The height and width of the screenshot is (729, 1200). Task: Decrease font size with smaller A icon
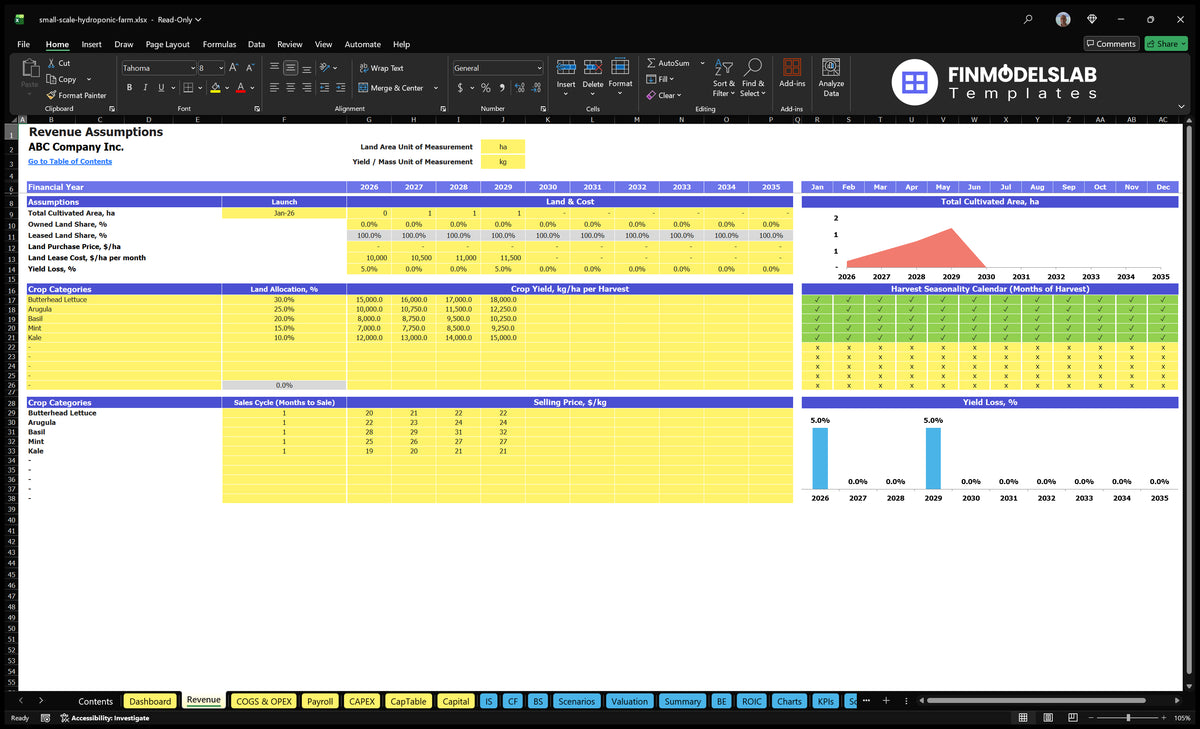coord(250,68)
